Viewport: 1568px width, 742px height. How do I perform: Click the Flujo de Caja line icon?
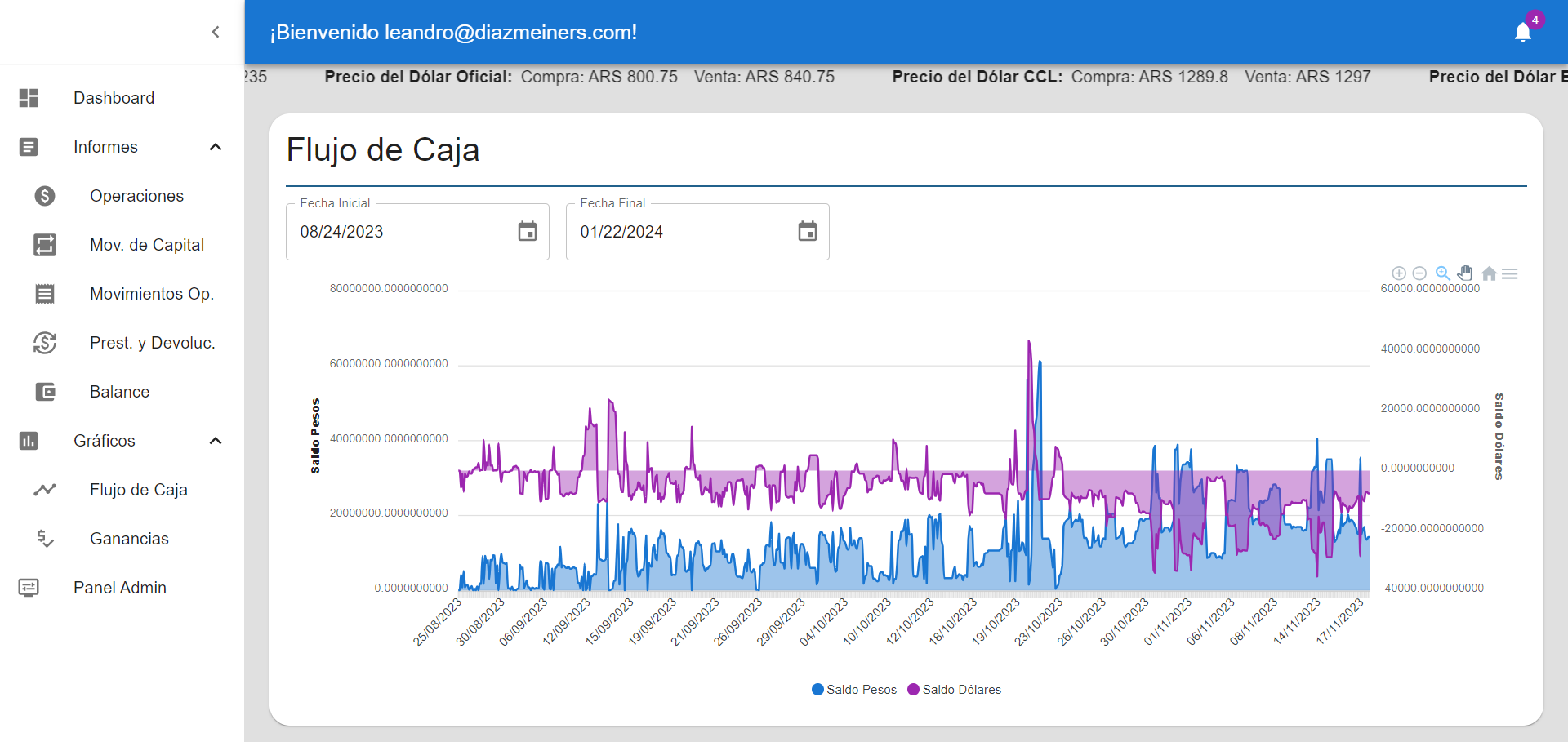pos(45,490)
